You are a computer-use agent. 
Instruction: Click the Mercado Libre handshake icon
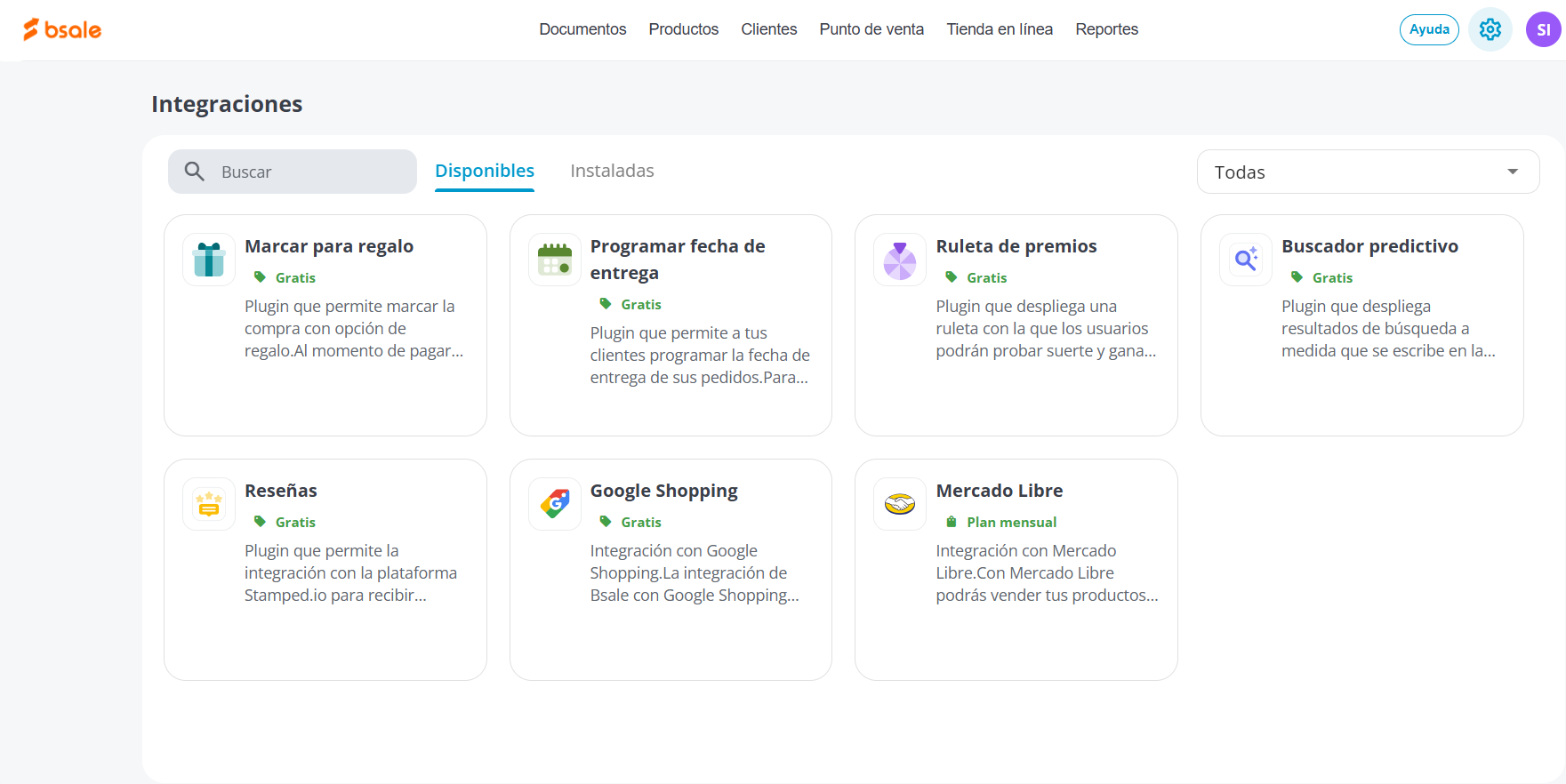[x=900, y=504]
